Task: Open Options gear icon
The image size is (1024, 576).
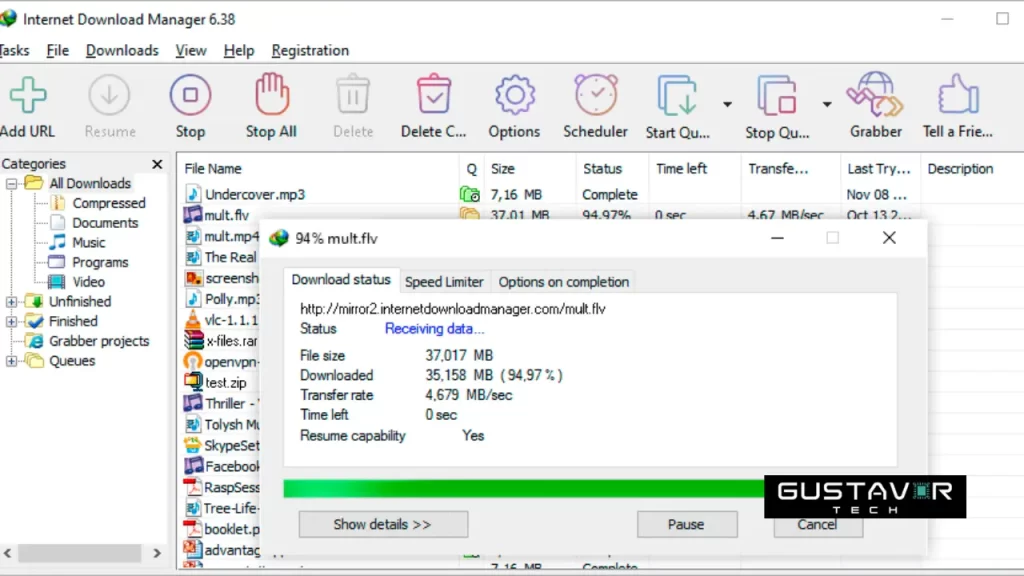Action: pyautogui.click(x=514, y=96)
